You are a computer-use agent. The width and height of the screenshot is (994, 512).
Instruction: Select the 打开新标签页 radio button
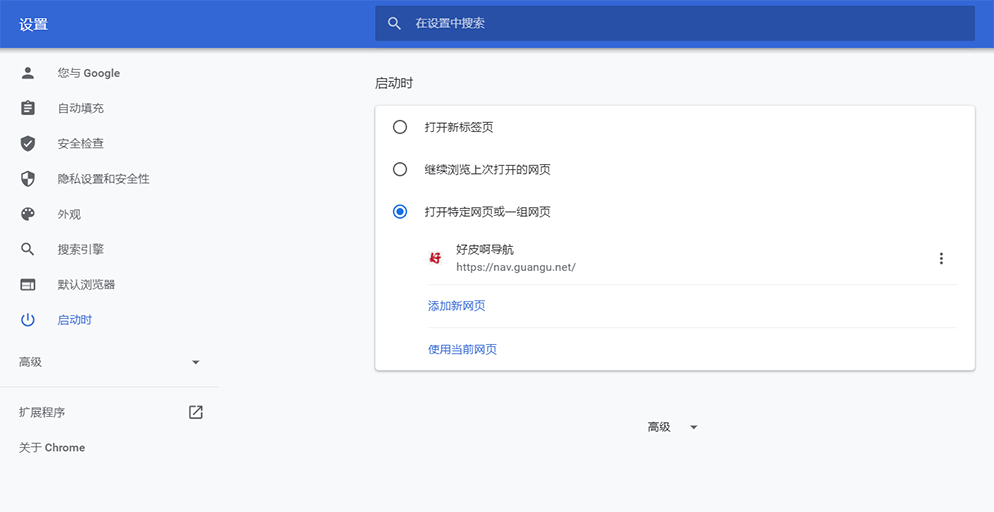400,127
